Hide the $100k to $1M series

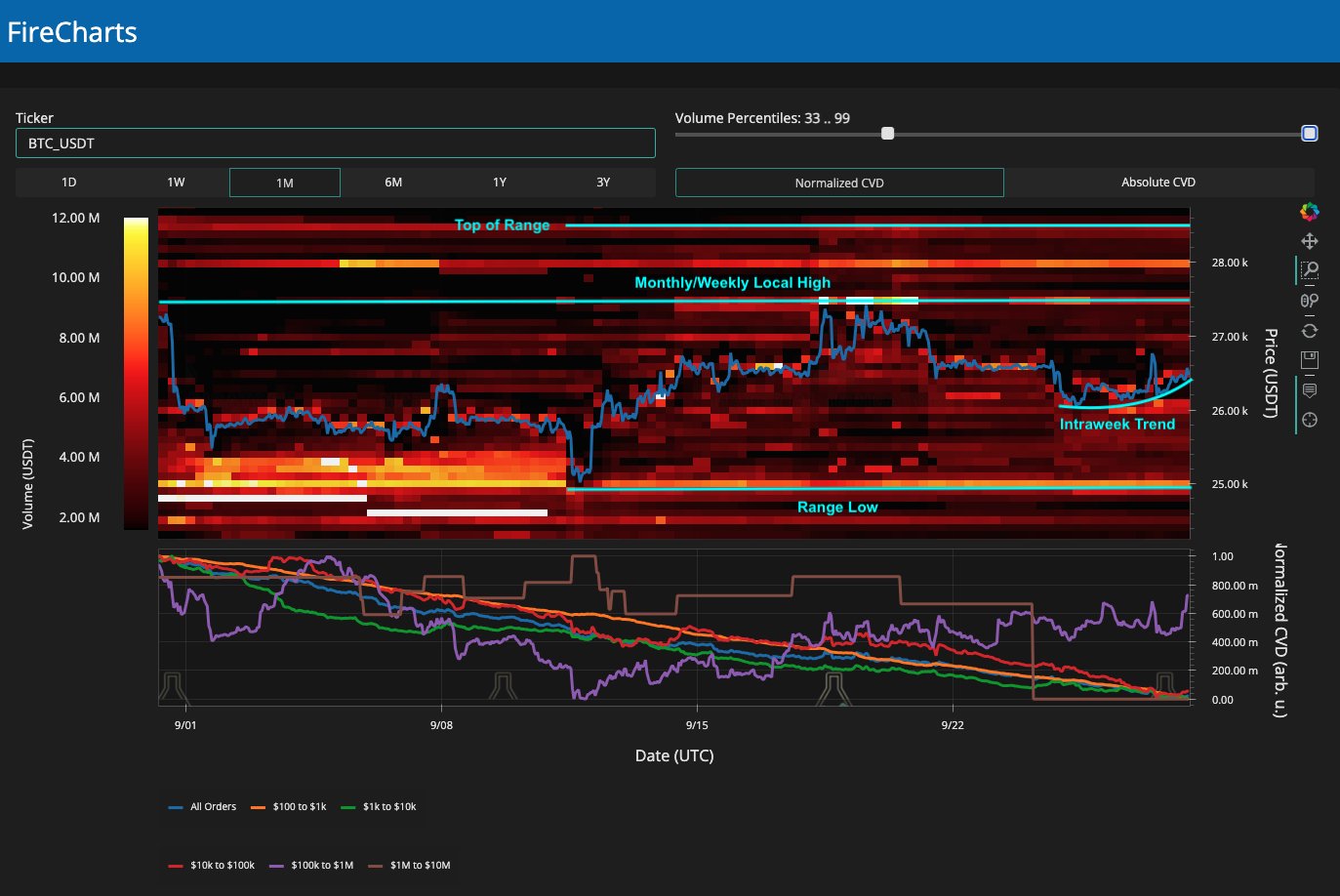pyautogui.click(x=310, y=866)
